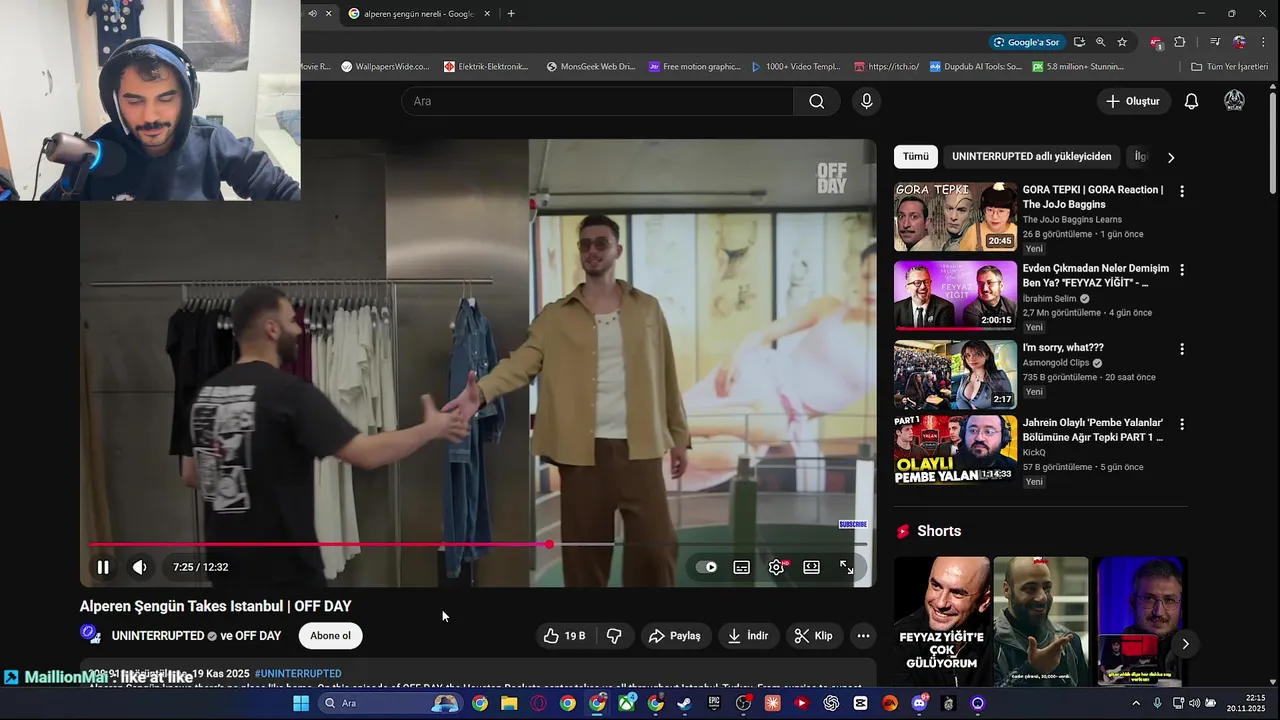Open more actions ellipsis beside Klip
Image resolution: width=1280 pixels, height=720 pixels.
pyautogui.click(x=863, y=636)
